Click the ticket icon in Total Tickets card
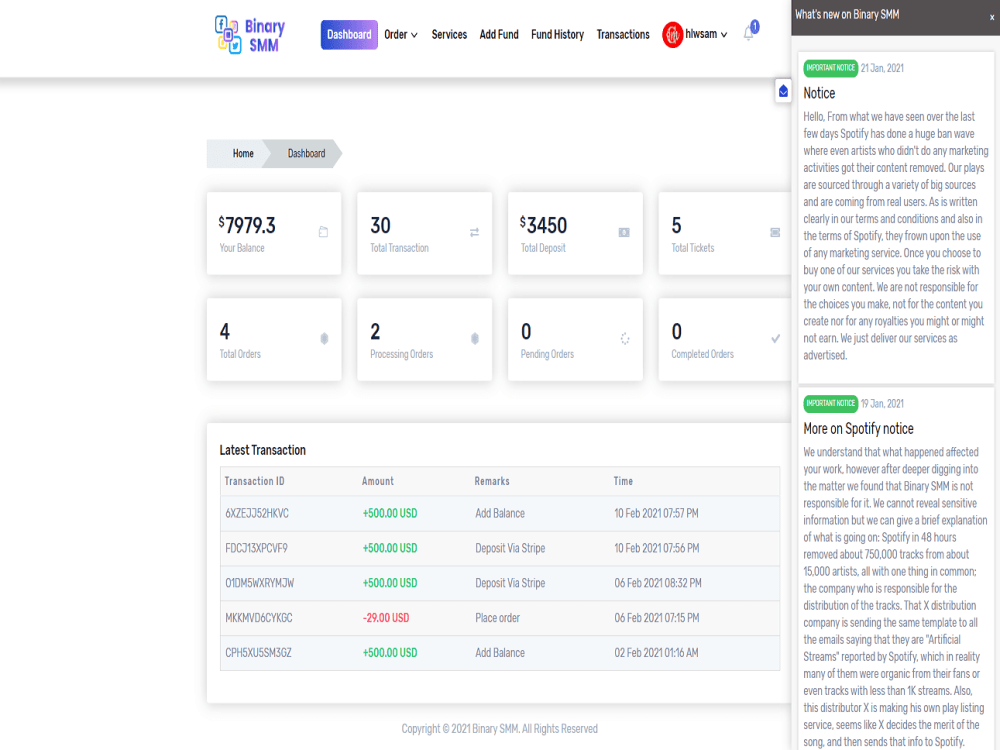The image size is (1000, 750). [x=775, y=232]
